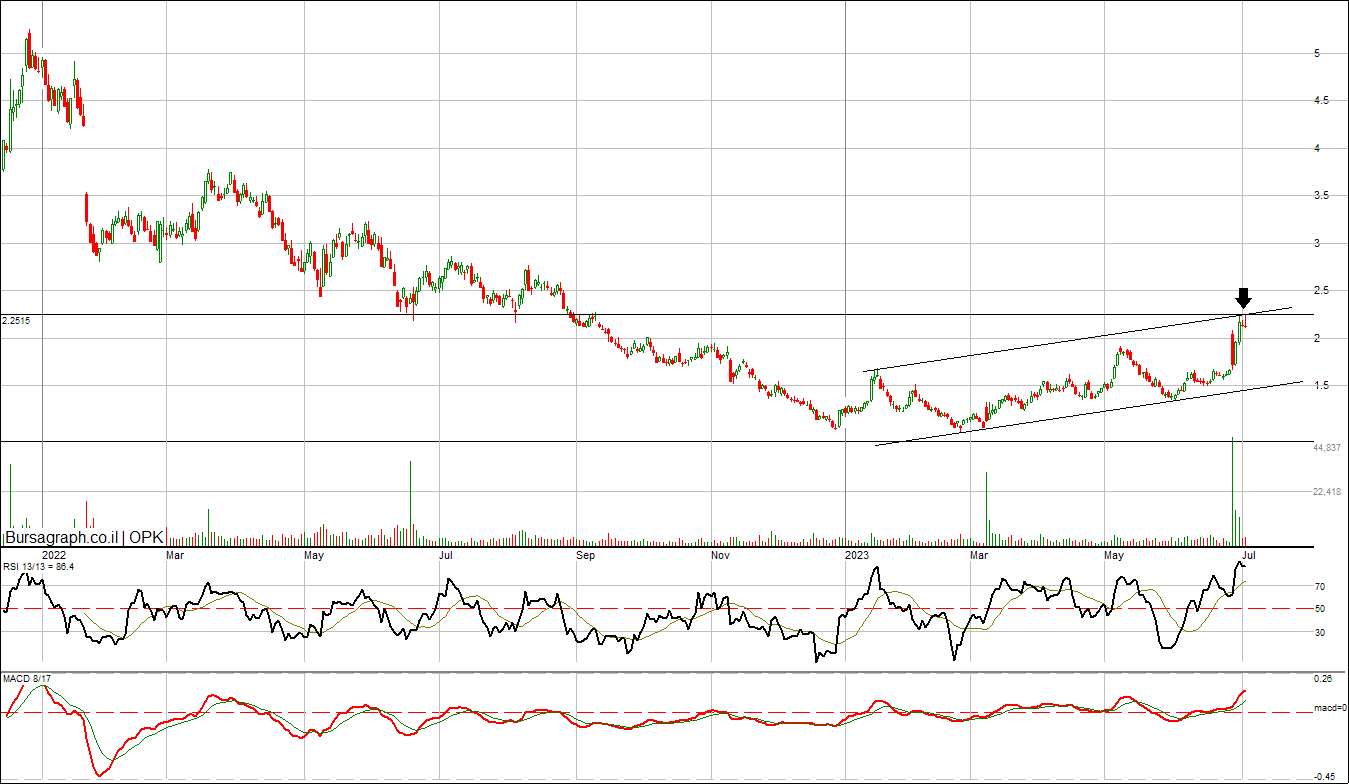1349x784 pixels.
Task: Select the 2022 date axis label
Action: pyautogui.click(x=54, y=554)
